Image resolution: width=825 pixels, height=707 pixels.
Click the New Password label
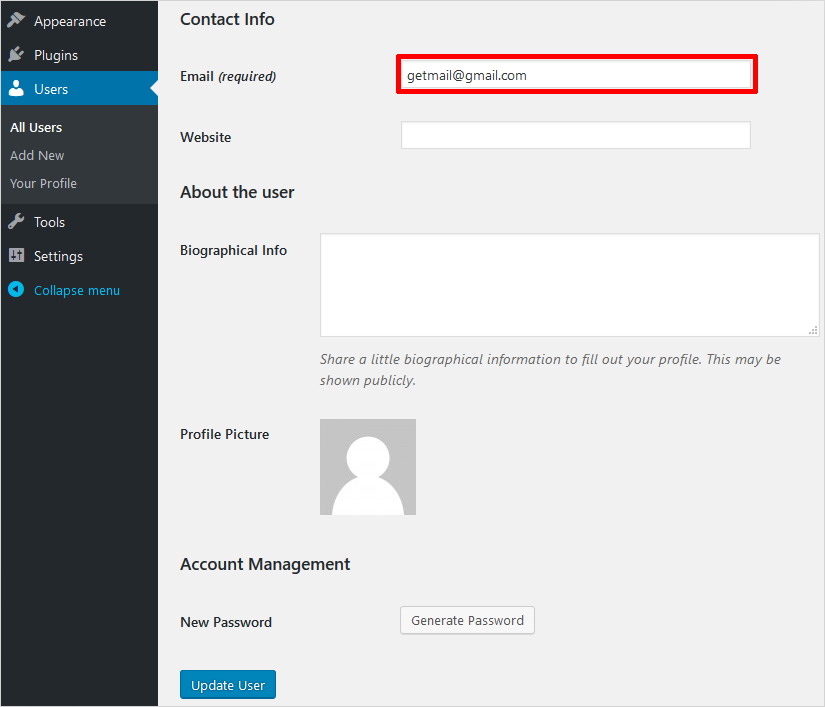point(226,622)
